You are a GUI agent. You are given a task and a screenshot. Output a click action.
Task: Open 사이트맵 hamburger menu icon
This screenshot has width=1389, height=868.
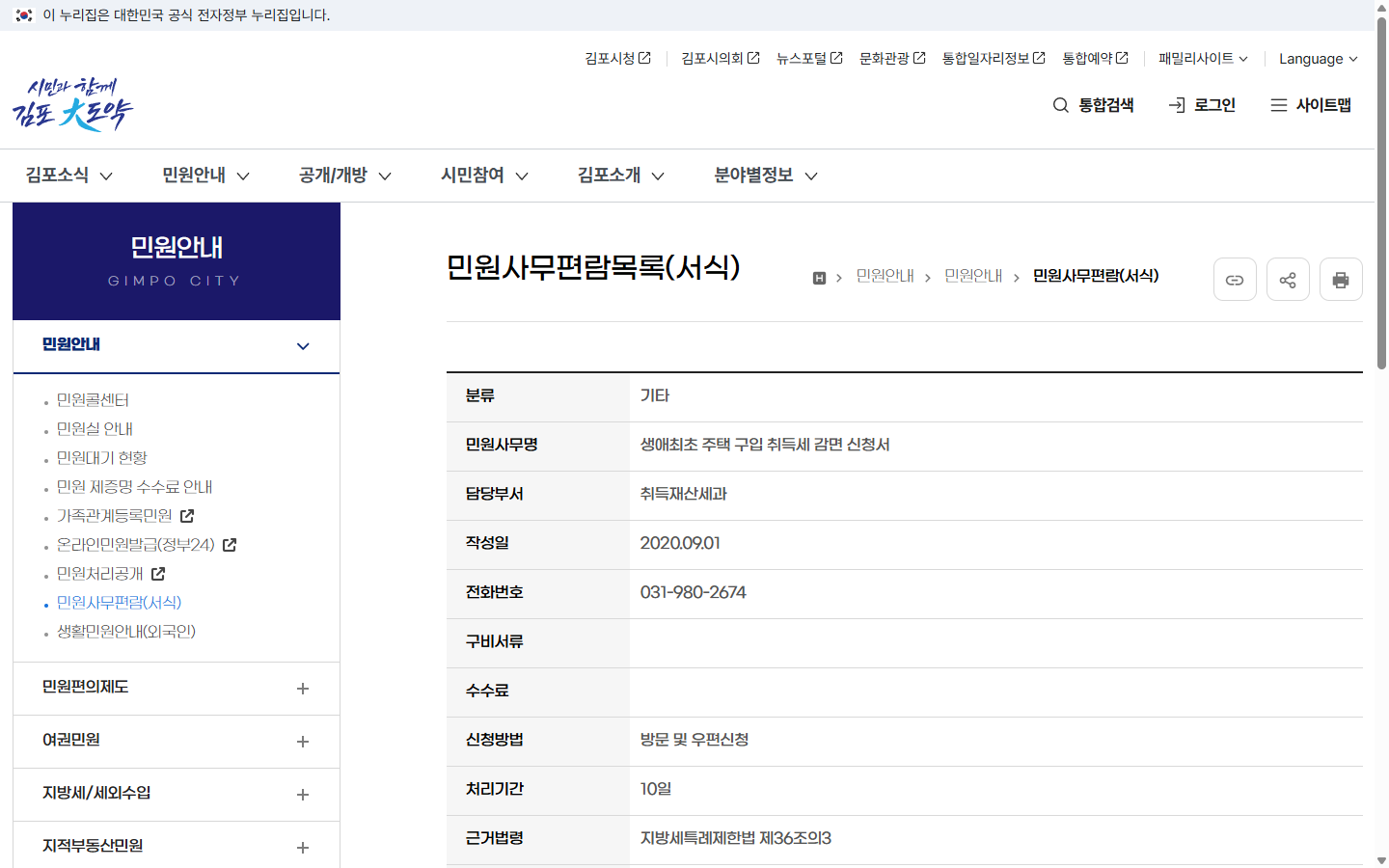[x=1279, y=105]
